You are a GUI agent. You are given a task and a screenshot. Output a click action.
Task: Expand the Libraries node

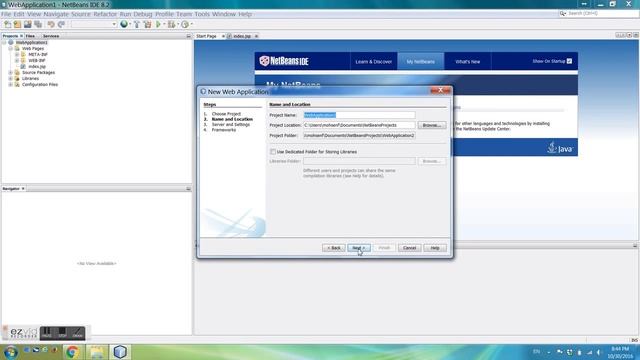tap(11, 78)
